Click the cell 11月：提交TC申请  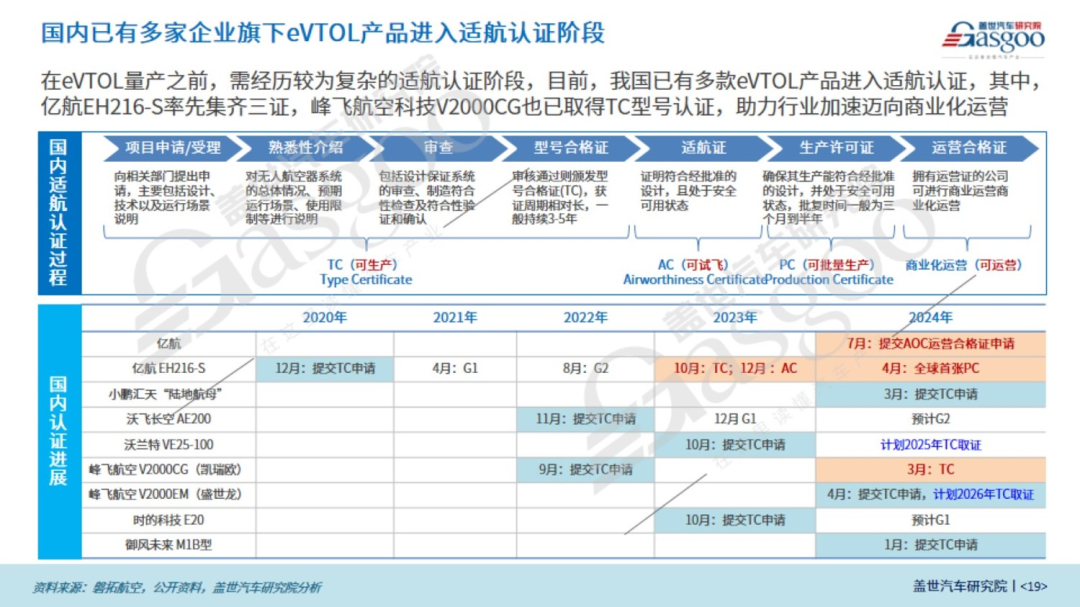click(x=585, y=419)
